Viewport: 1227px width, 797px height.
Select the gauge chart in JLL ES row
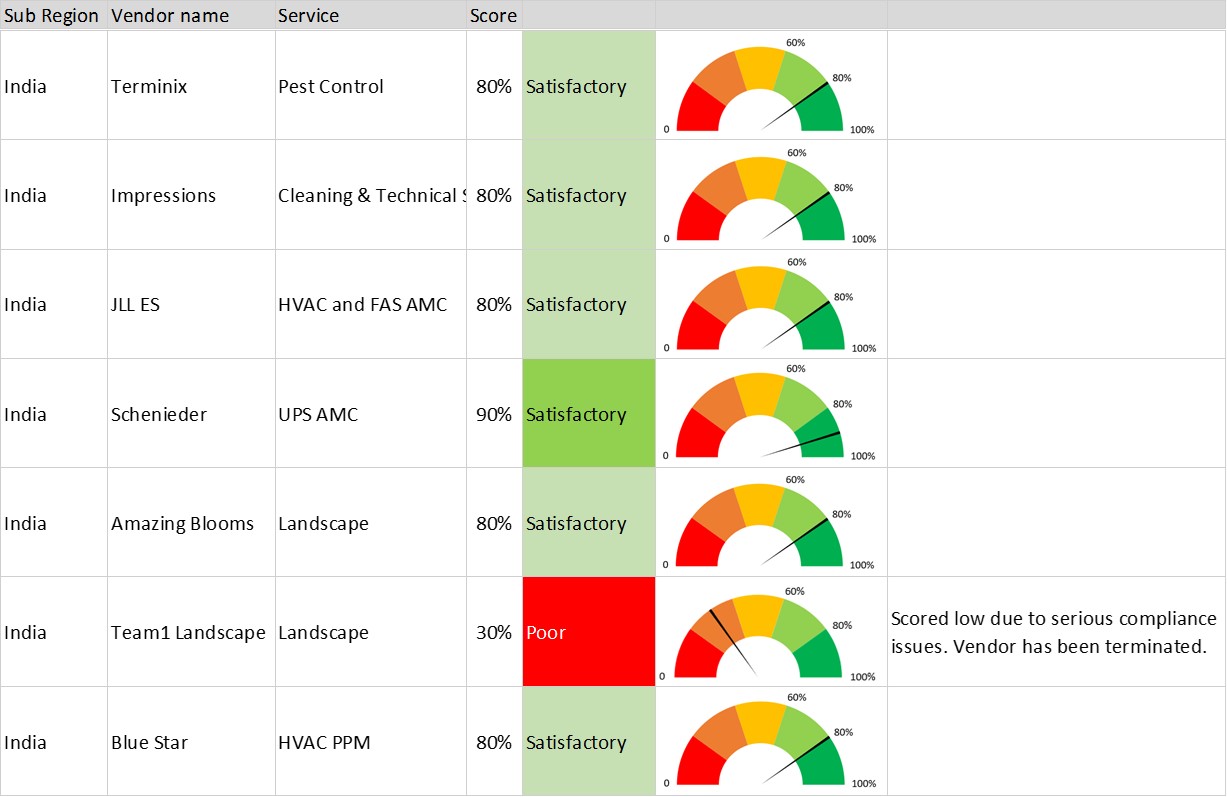[x=769, y=305]
